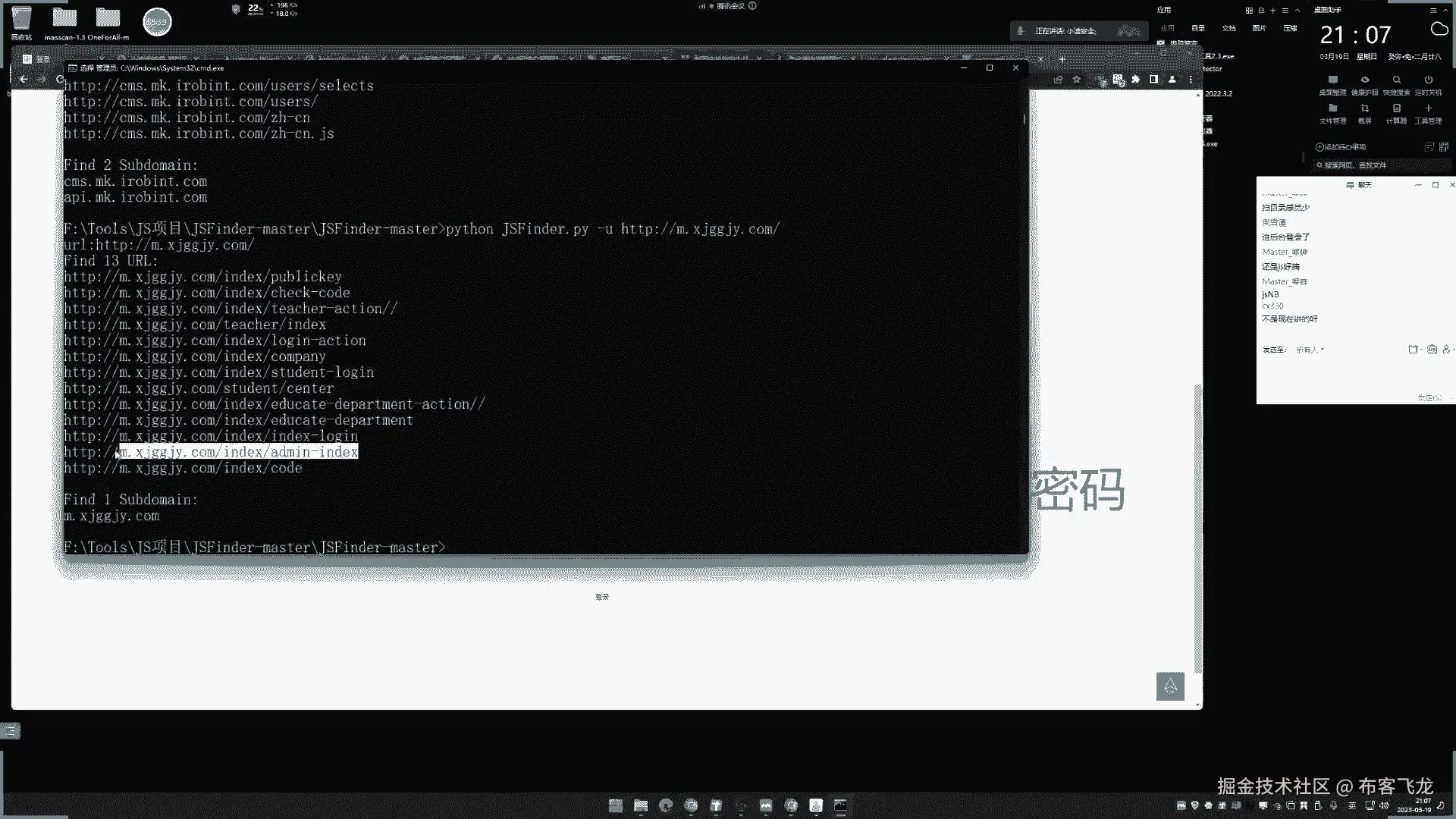This screenshot has height=819, width=1456.
Task: Click the browser page vertical scrollbar
Action: [x=1197, y=531]
